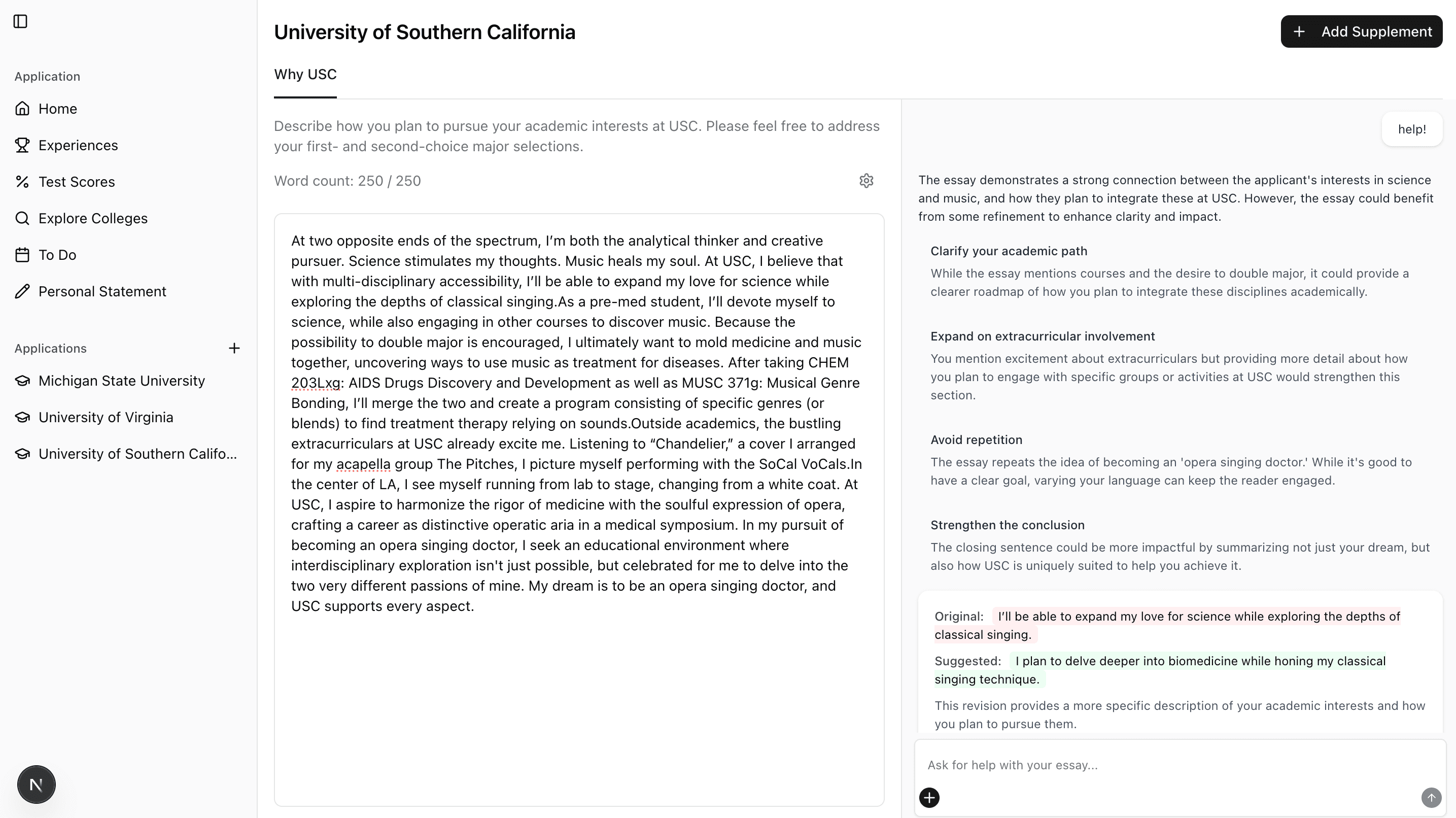The width and height of the screenshot is (1456, 818).
Task: Click the Avoid repetition heading
Action: point(976,440)
